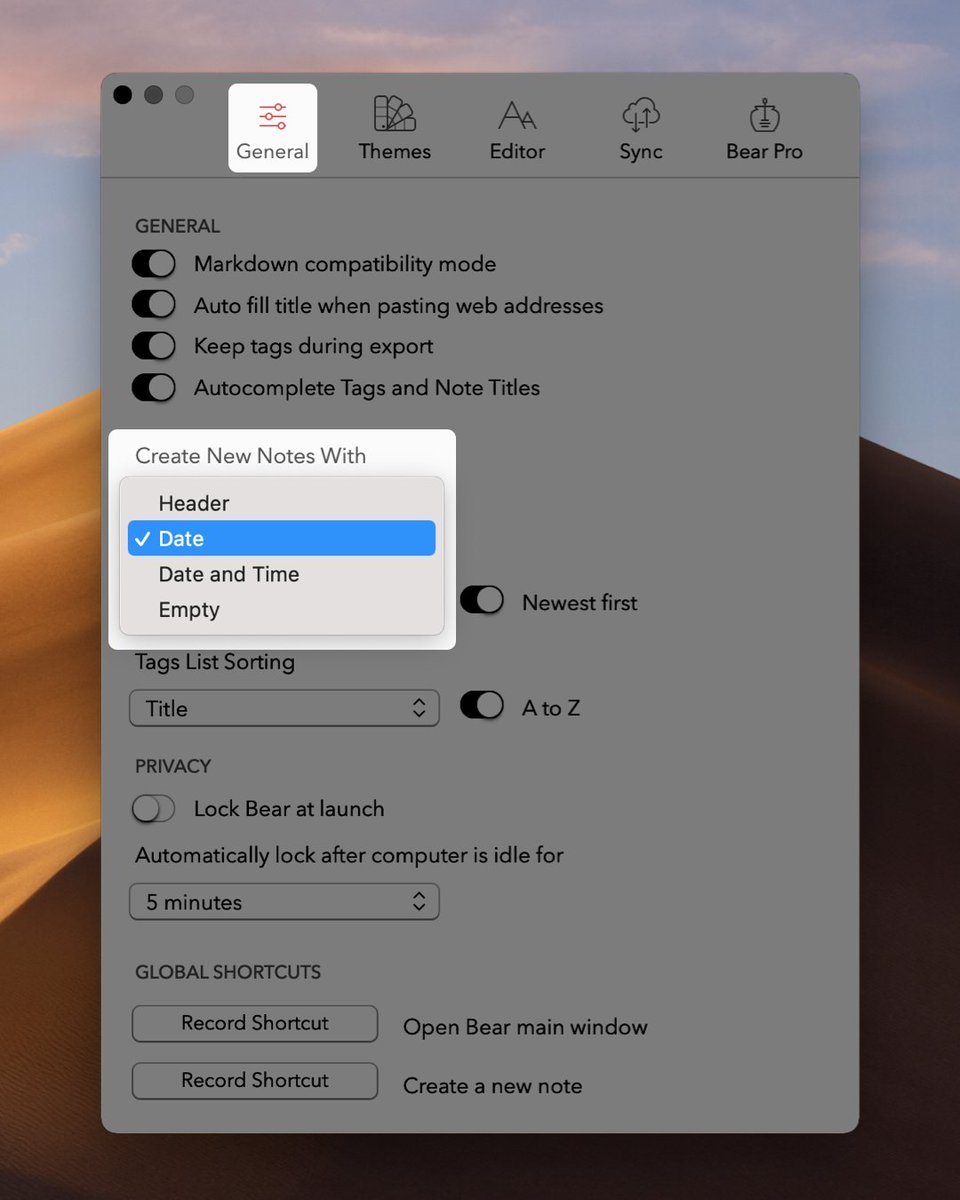Record Shortcut for Create a new note
The image size is (960, 1200).
[x=255, y=1080]
